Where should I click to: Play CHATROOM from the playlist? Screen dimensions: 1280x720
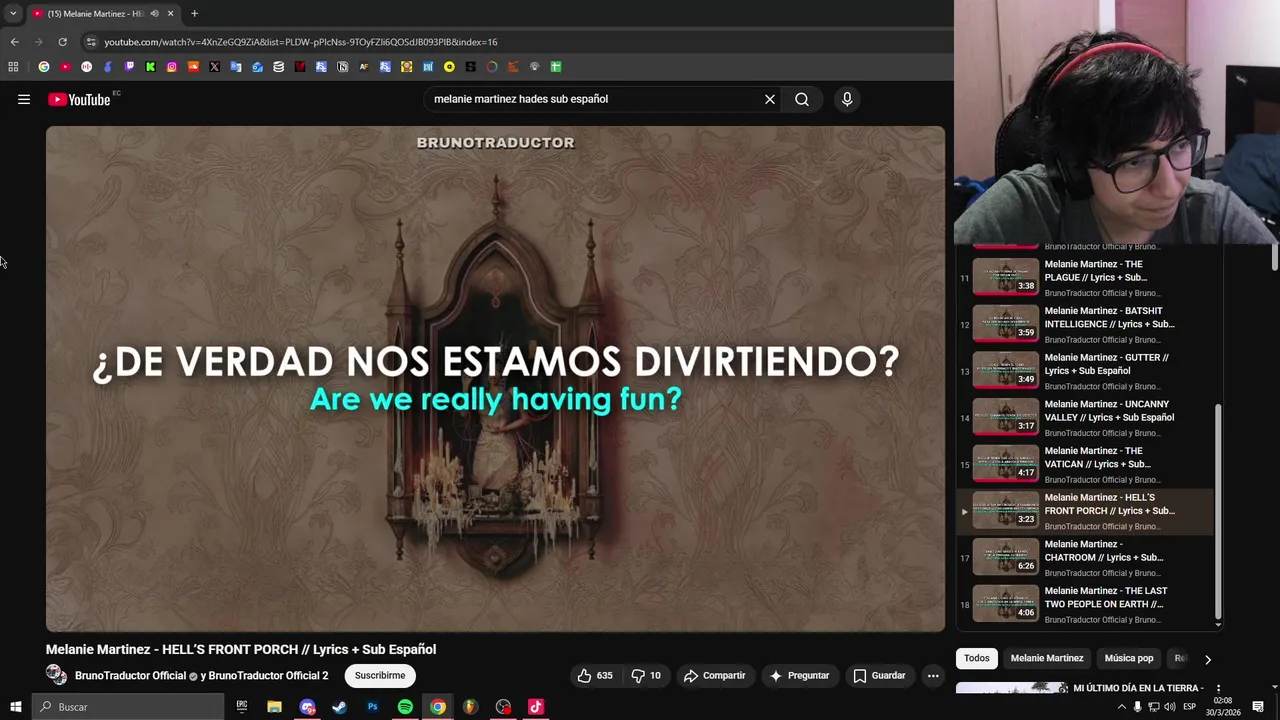tap(1085, 558)
